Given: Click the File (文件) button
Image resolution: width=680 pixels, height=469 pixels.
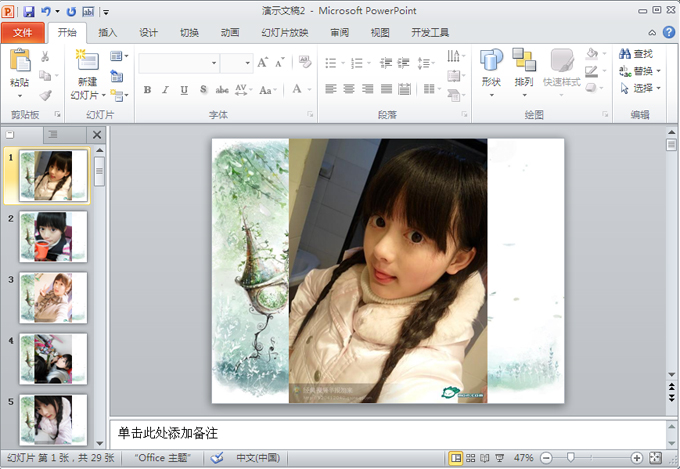Looking at the screenshot, I should (23, 32).
